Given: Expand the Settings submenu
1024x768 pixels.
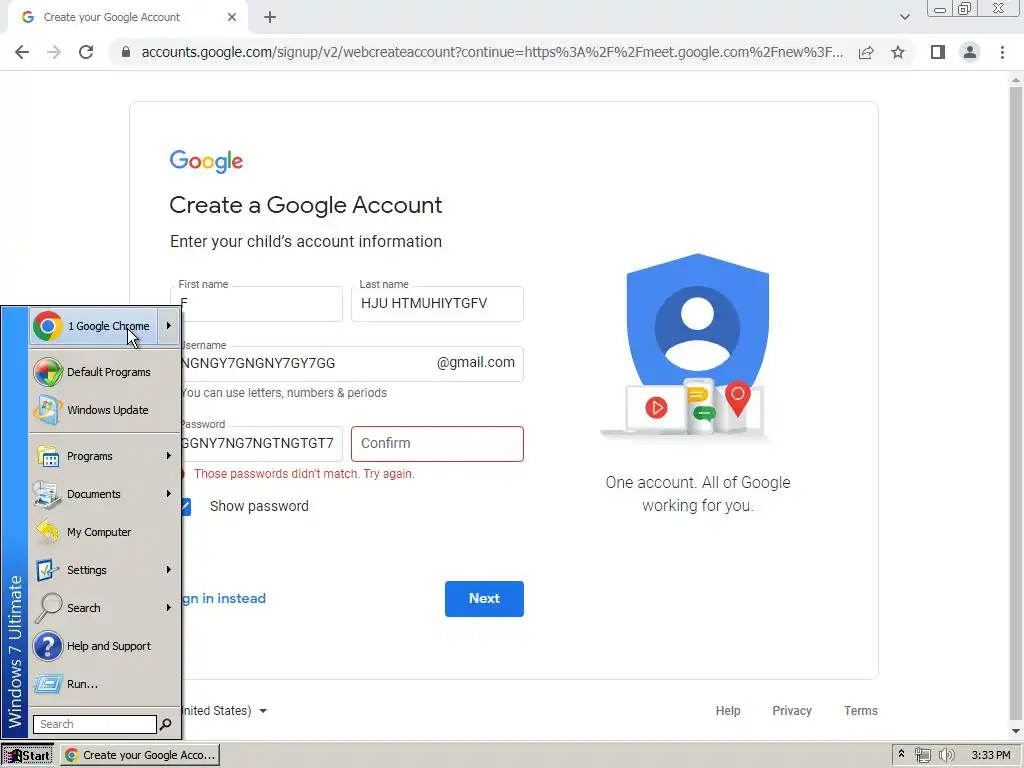Looking at the screenshot, I should pyautogui.click(x=105, y=569).
